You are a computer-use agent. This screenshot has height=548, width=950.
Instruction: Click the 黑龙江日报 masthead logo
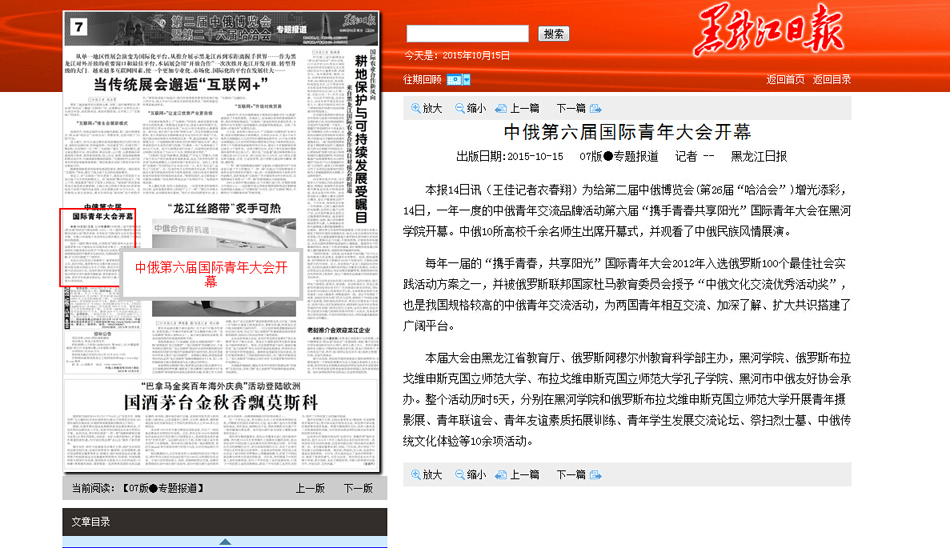pyautogui.click(x=769, y=30)
